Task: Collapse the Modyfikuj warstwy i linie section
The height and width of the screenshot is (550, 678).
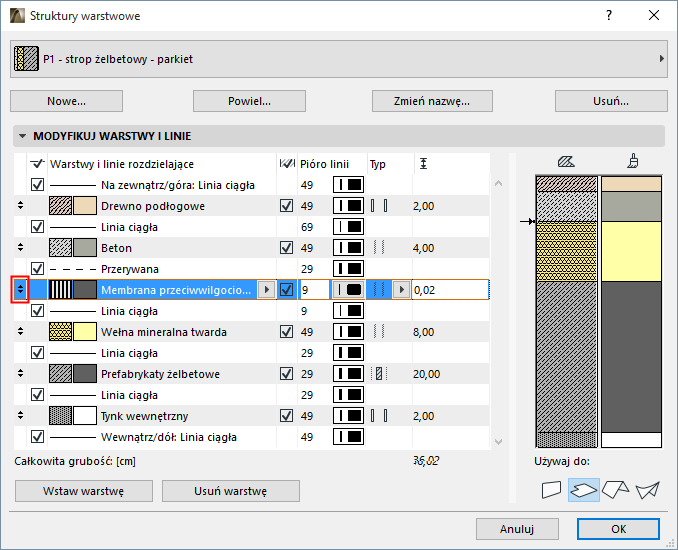Action: click(x=22, y=136)
